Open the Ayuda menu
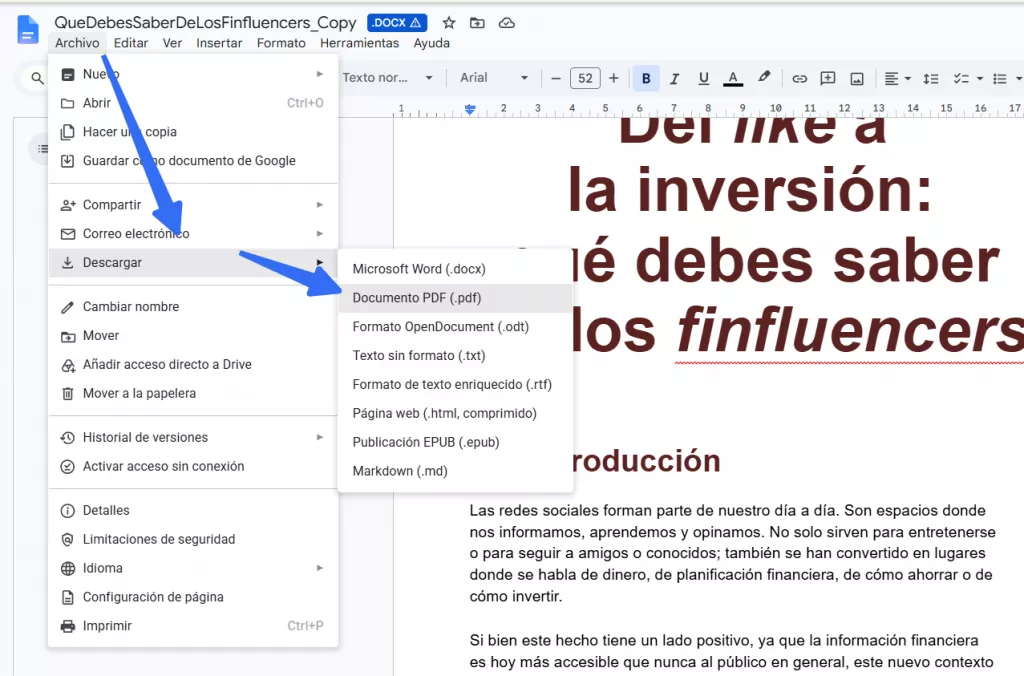Screen dimensions: 1024x676 (431, 43)
